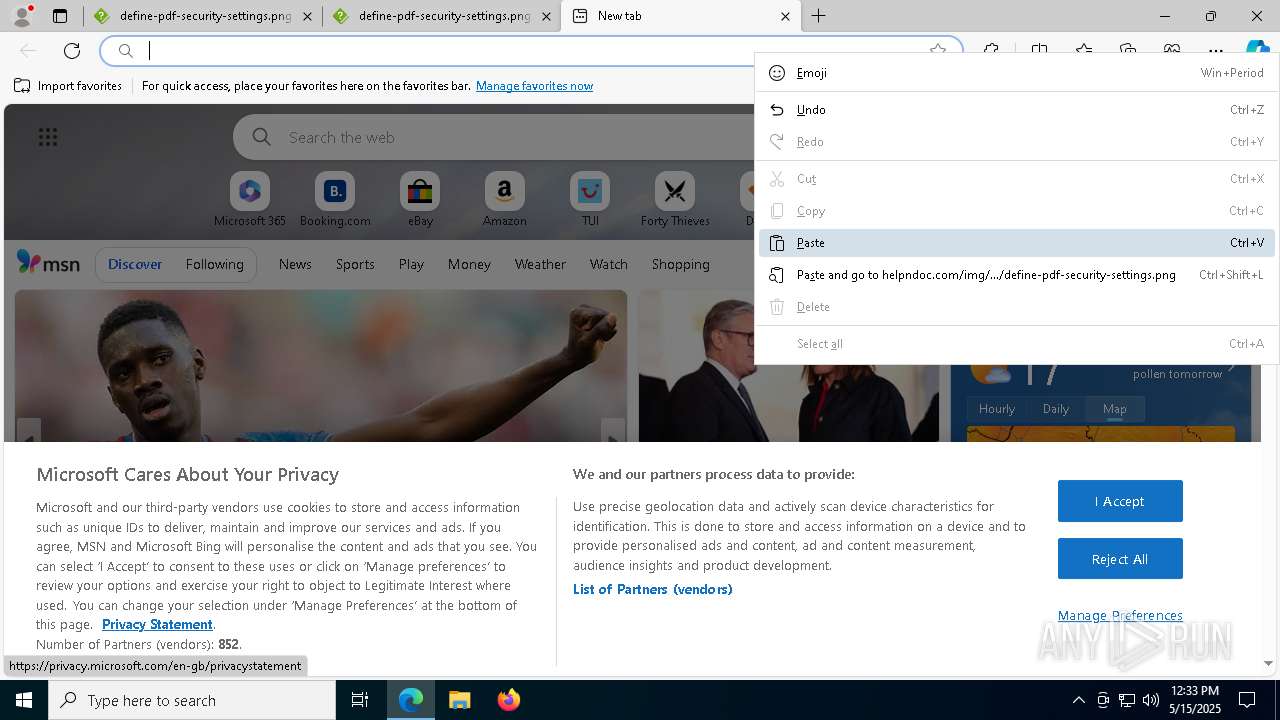
Task: Choose Select all in context menu
Action: 1017,344
